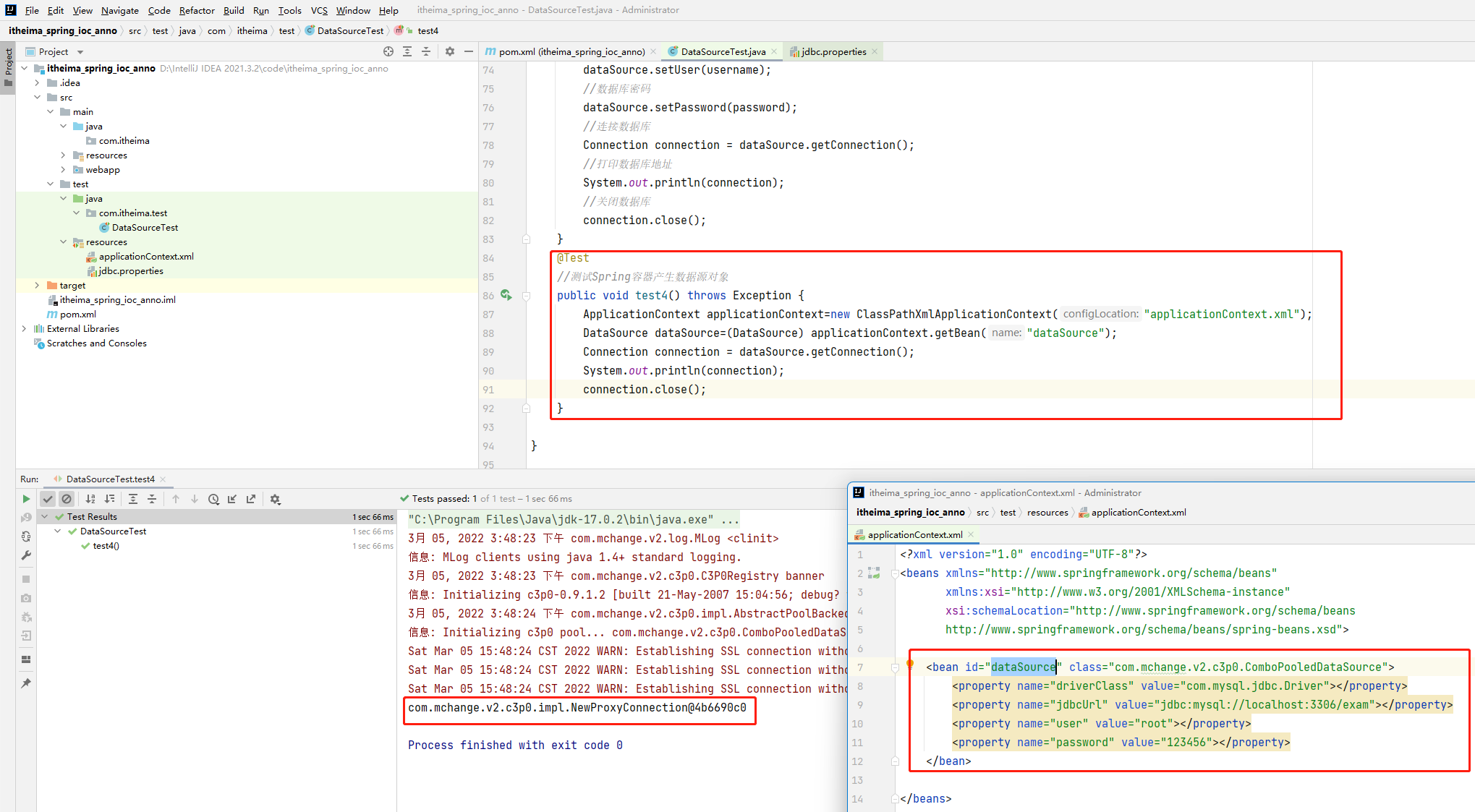1475x812 pixels.
Task: Collapse all in Project panel toolbar
Action: click(x=426, y=51)
